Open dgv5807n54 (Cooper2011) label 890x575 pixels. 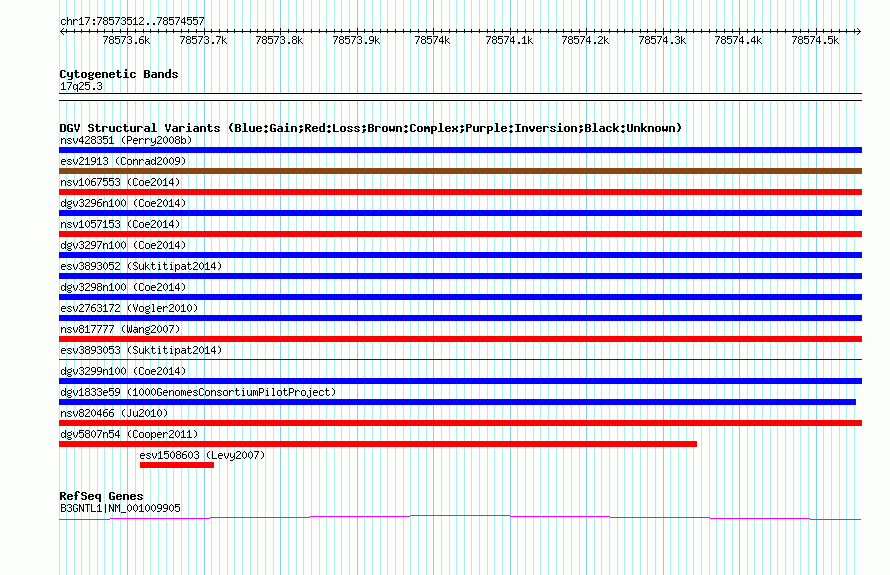(x=129, y=434)
